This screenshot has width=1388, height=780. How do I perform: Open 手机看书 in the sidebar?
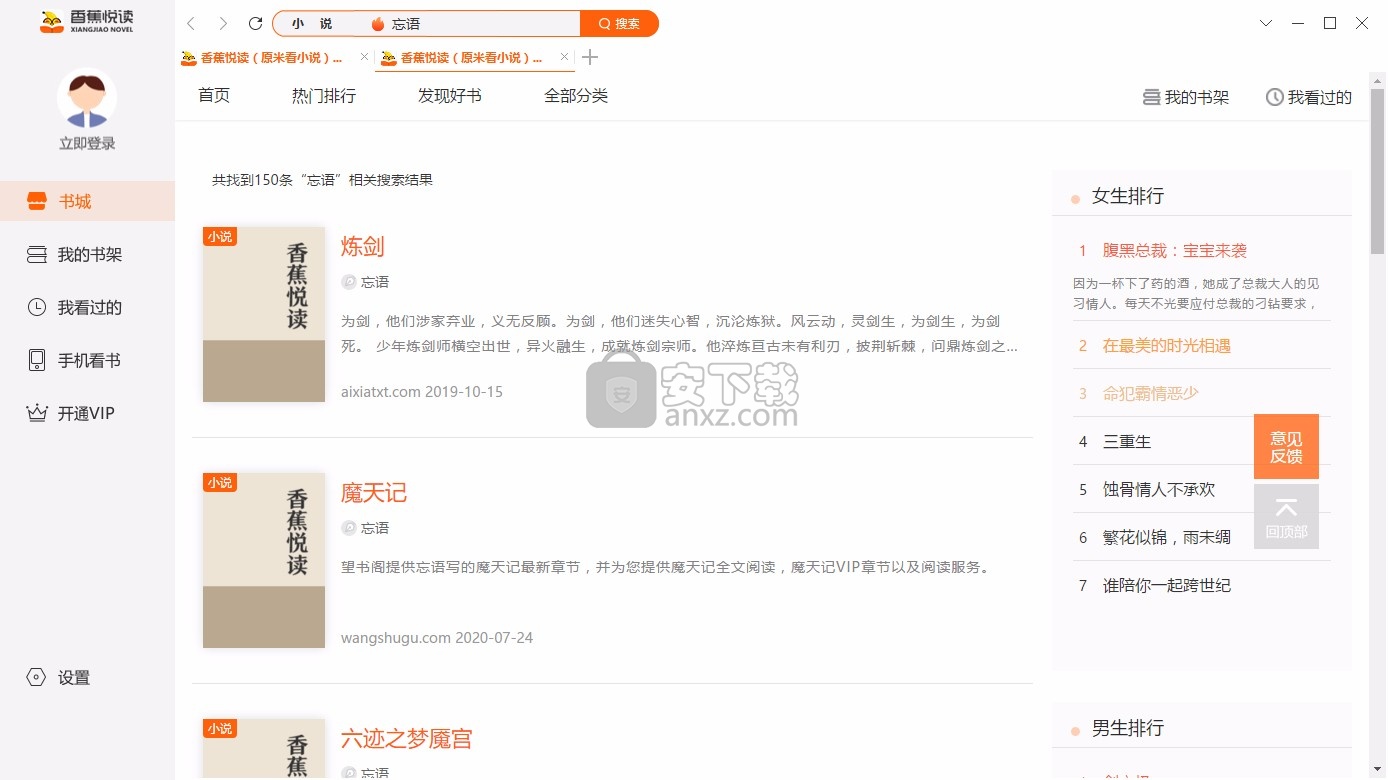click(87, 360)
